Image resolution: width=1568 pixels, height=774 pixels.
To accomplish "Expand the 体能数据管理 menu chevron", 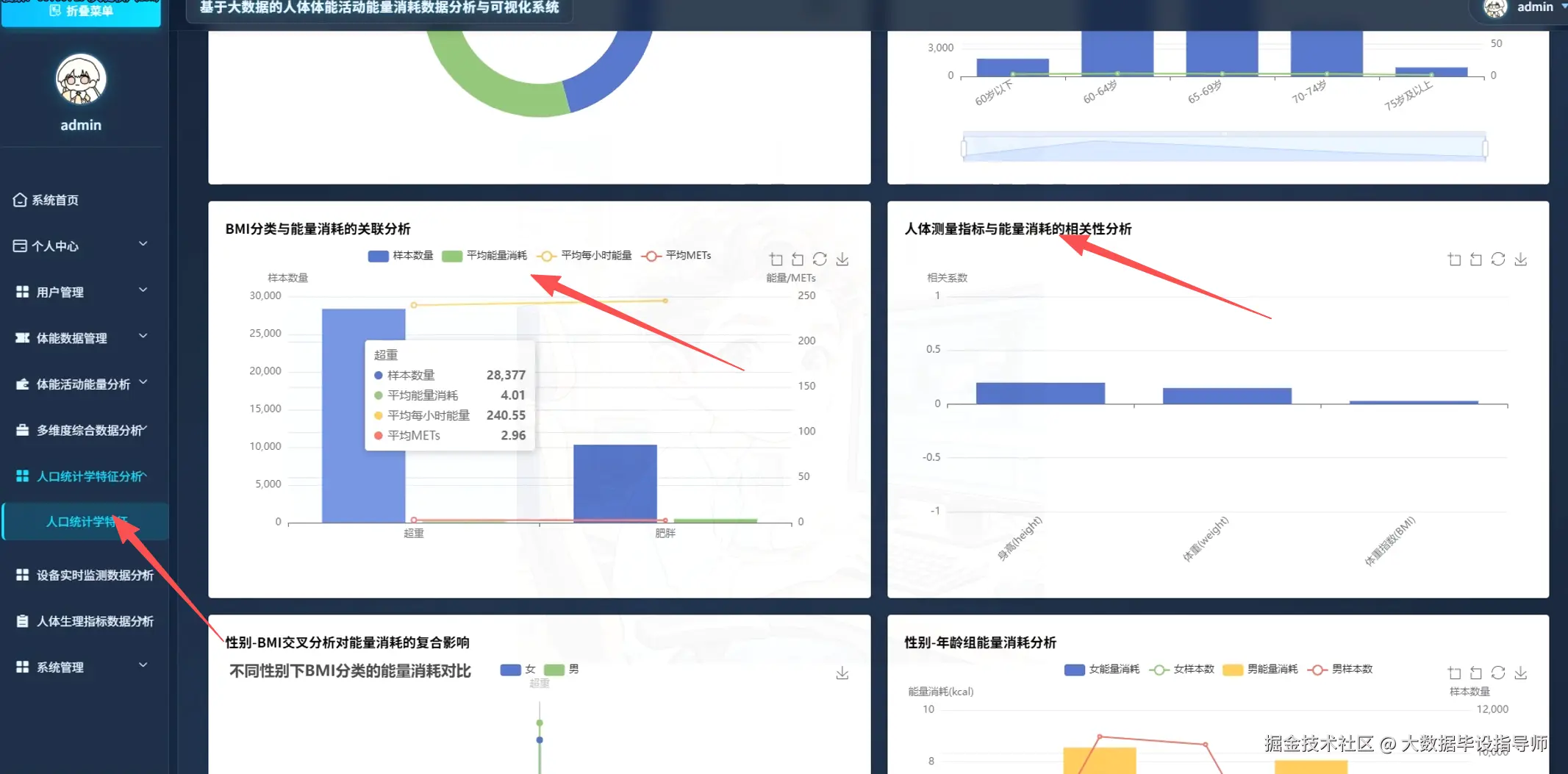I will 143,337.
